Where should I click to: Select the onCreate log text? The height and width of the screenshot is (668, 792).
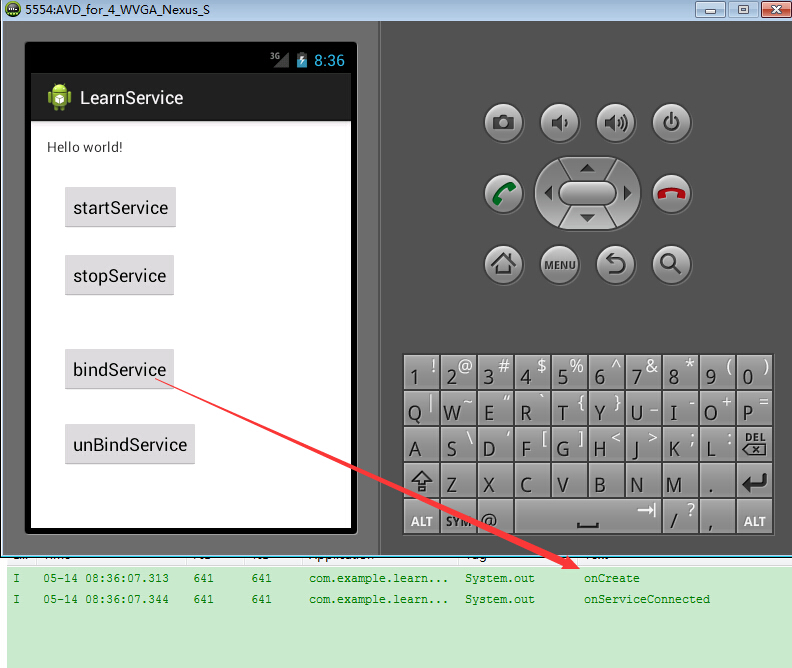tap(611, 578)
